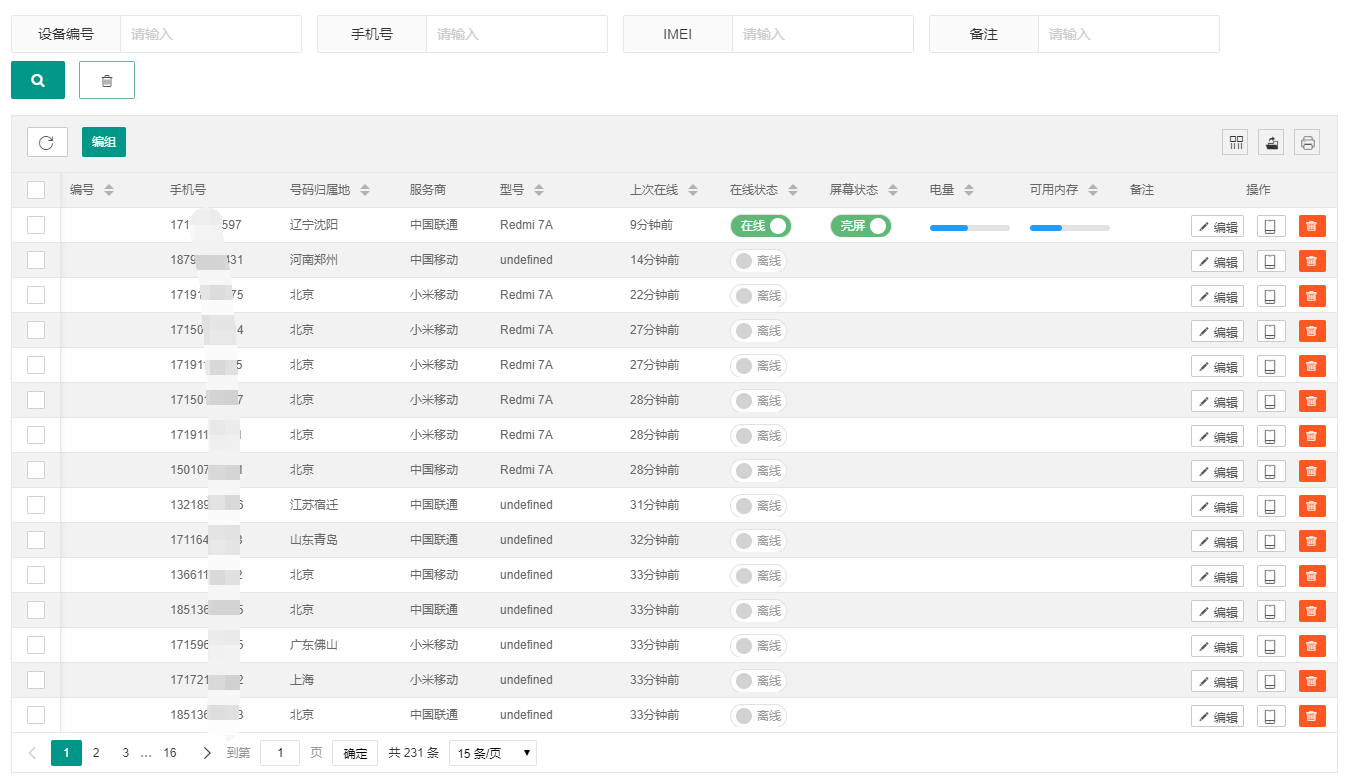Open the 15 条/页 page size dropdown

tap(493, 753)
